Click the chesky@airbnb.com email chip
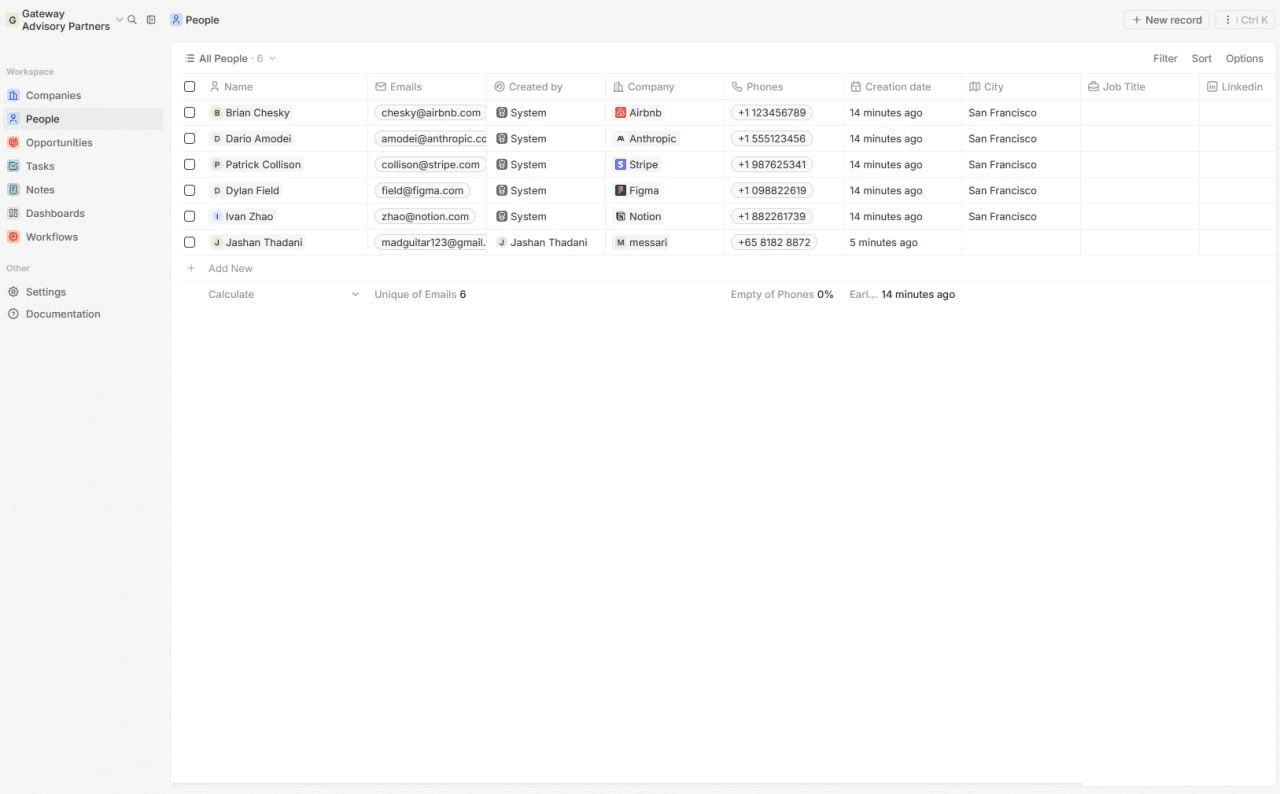This screenshot has width=1280, height=794. pos(431,113)
